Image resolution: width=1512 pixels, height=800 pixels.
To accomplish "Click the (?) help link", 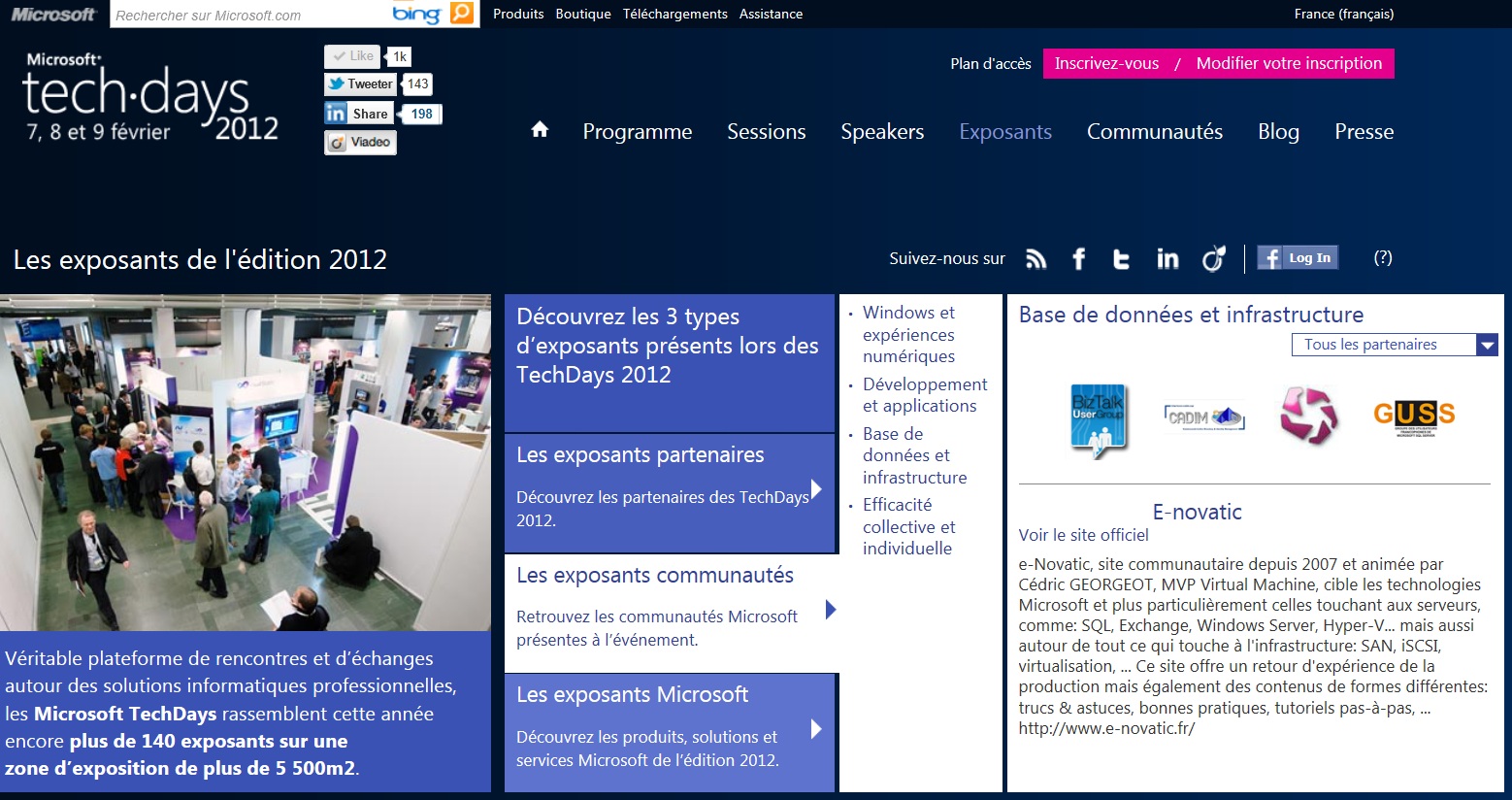I will 1383,257.
